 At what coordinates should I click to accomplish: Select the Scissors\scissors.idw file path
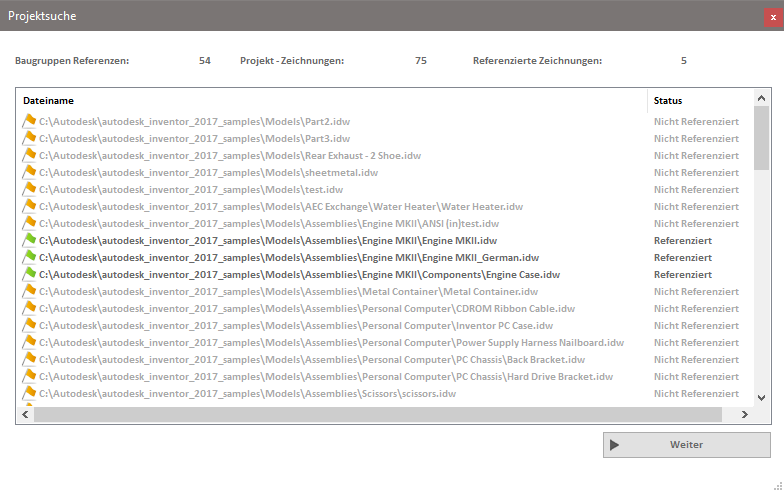(248, 394)
